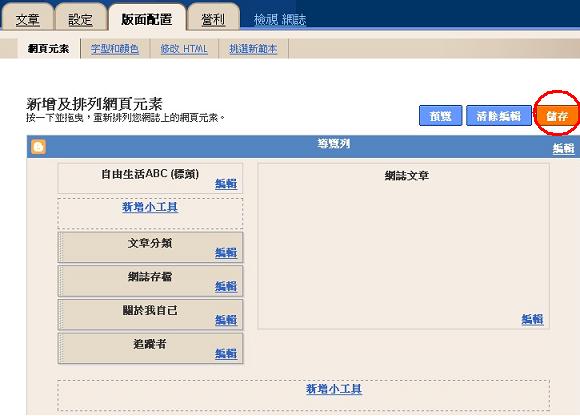Viewport: 580px width, 416px height.
Task: Open the 挑選新範本 sub-tab
Action: [253, 48]
